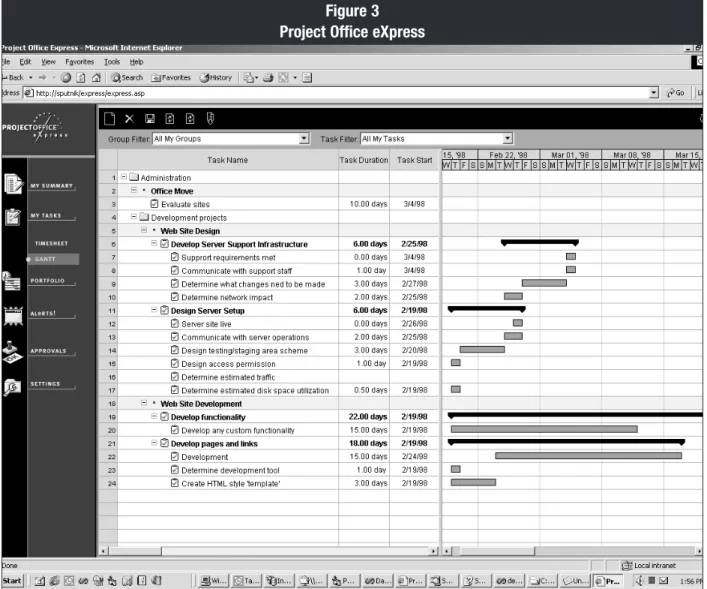Viewport: 707px width, 589px height.
Task: Click the Approvals stamp icon
Action: pyautogui.click(x=12, y=352)
